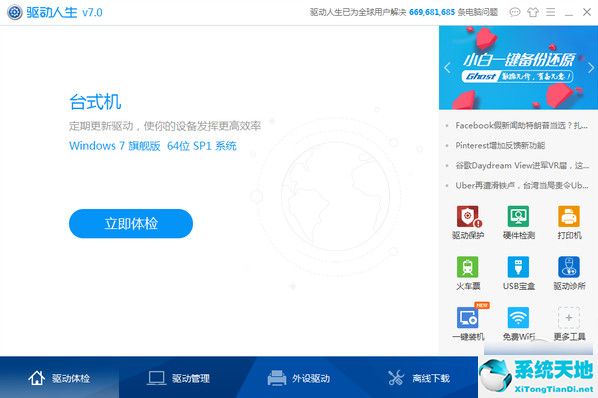This screenshot has height=398, width=598.
Task: Click the 驱动人生 logo icon
Action: click(15, 13)
